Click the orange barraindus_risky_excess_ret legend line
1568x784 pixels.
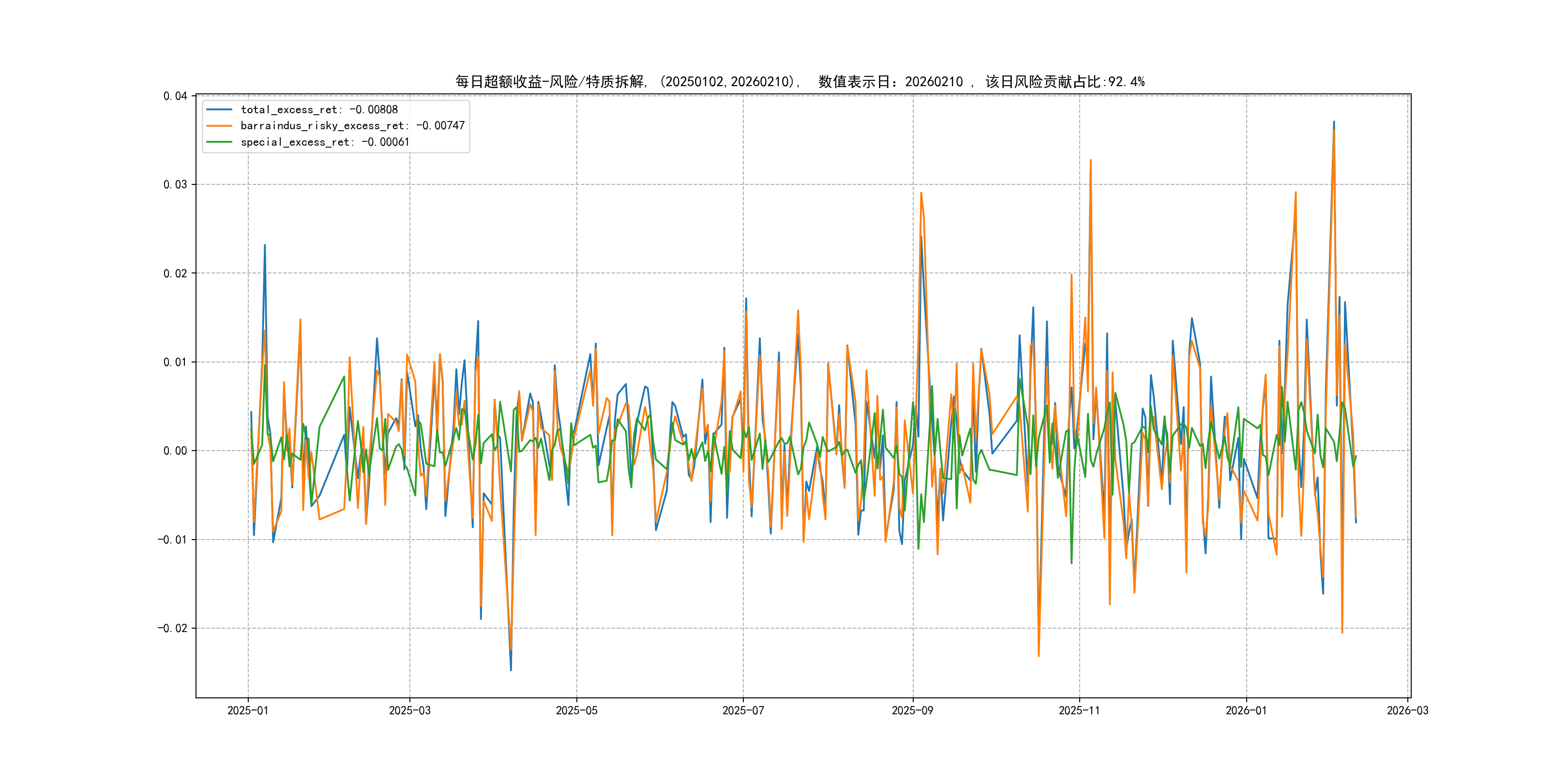pos(219,126)
